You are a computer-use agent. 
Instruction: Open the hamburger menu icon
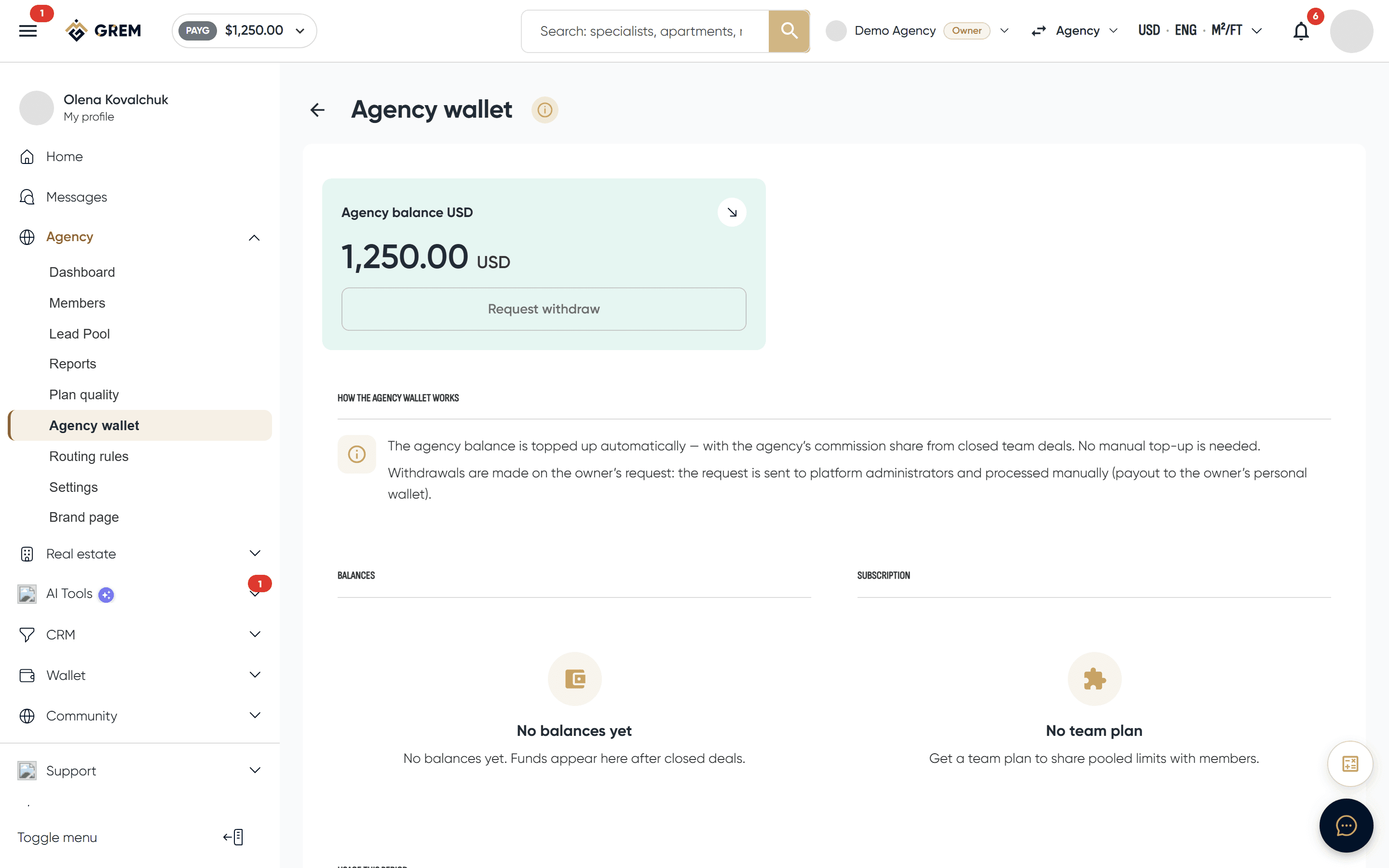tap(27, 31)
